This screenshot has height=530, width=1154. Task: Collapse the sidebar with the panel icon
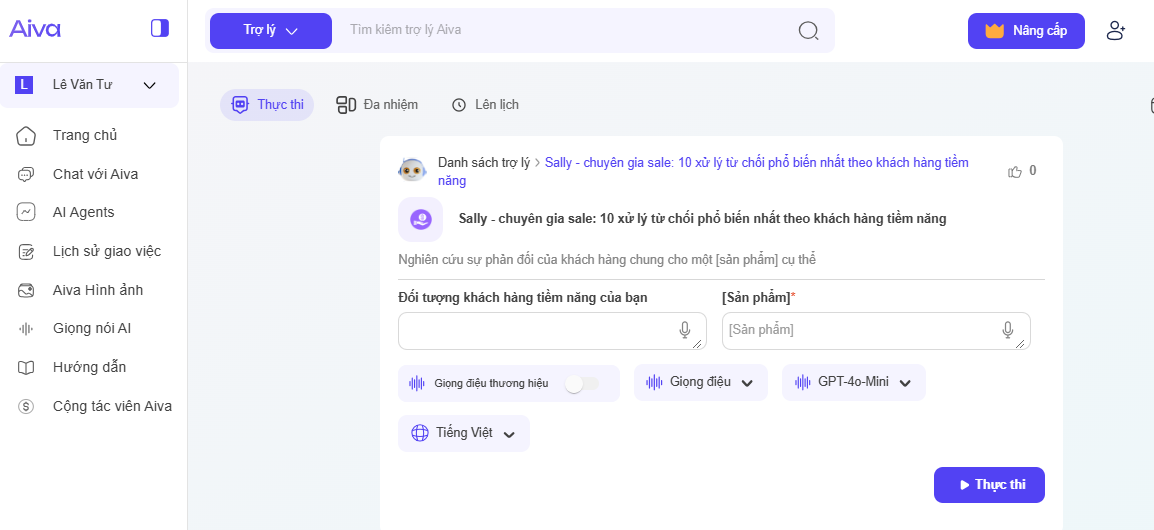tap(160, 28)
